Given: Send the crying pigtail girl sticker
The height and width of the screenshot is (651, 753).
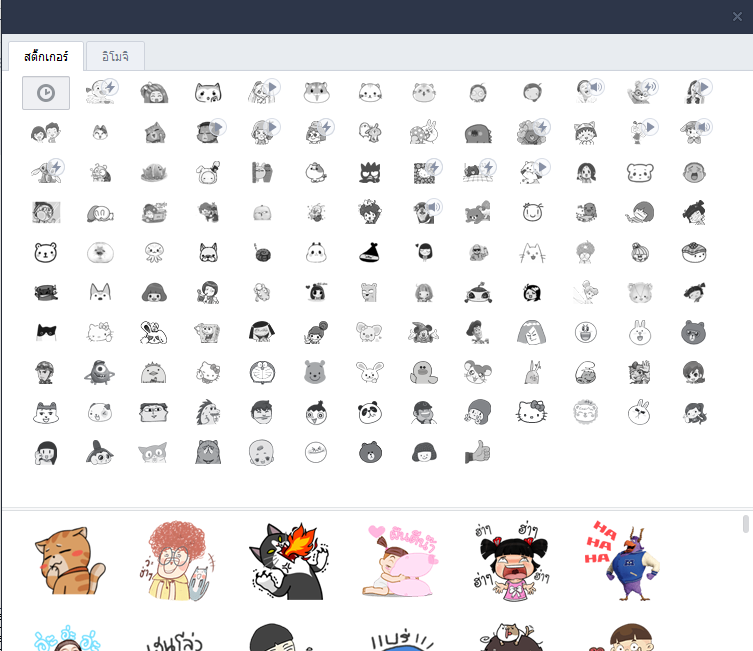Looking at the screenshot, I should click(512, 561).
